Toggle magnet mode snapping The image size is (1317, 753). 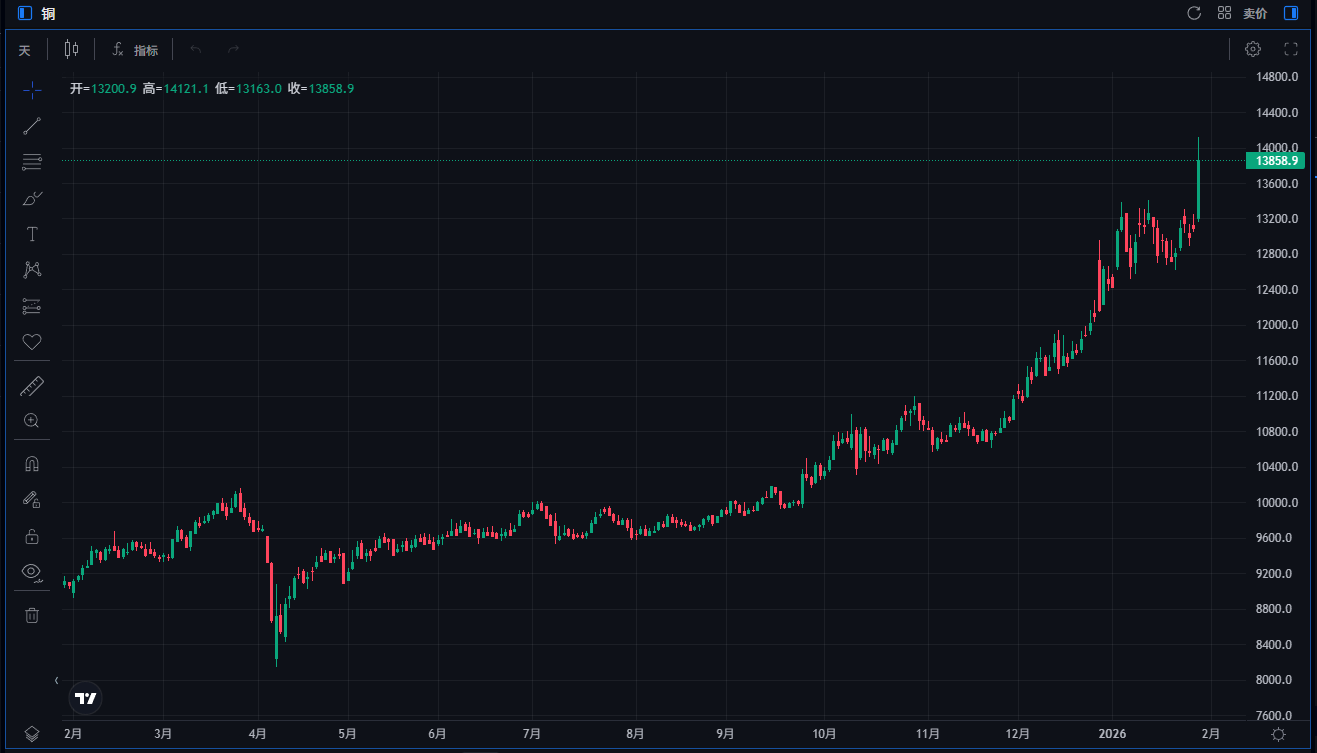[x=32, y=464]
